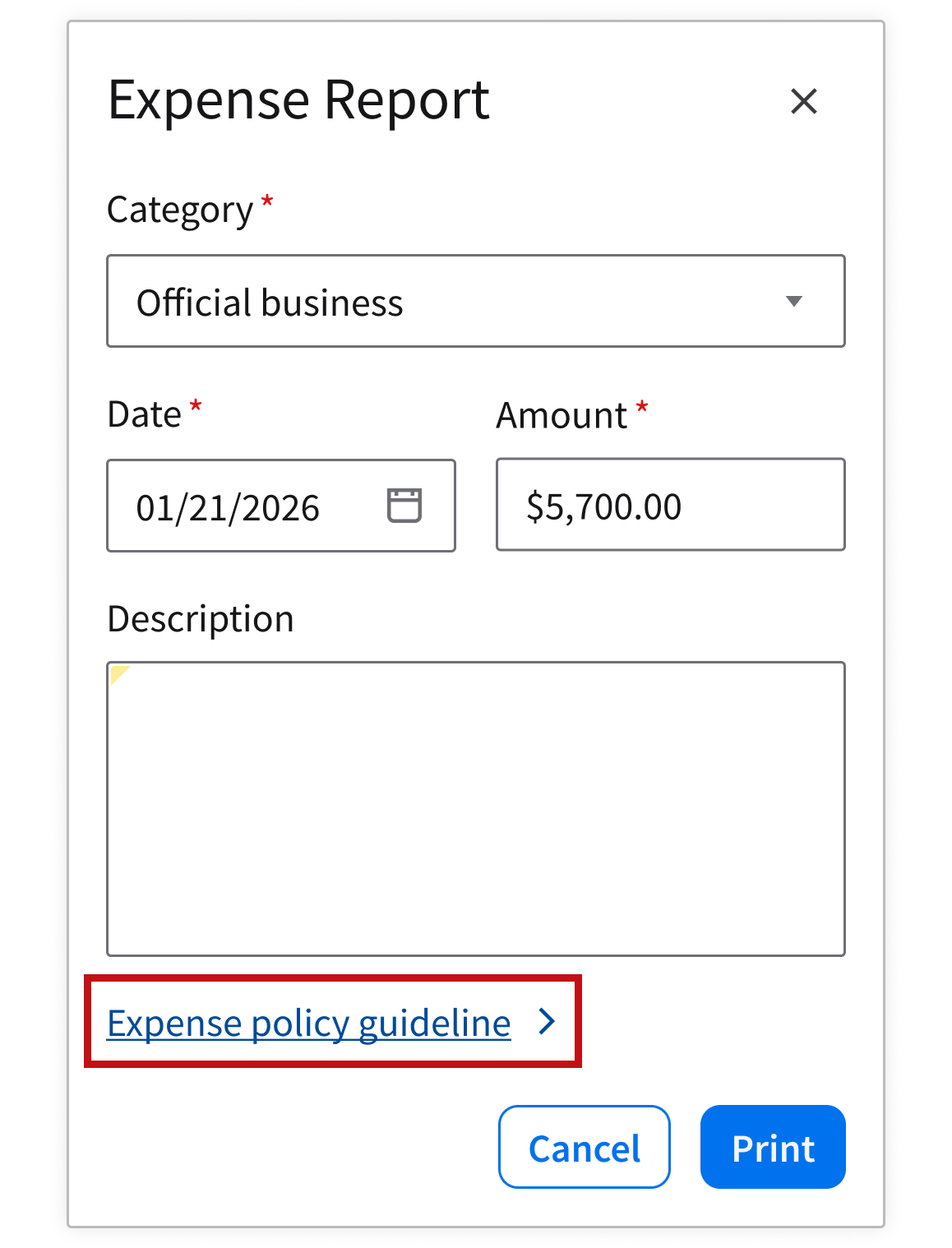
Task: Click yellow corner marker in Description box
Action: point(118,673)
